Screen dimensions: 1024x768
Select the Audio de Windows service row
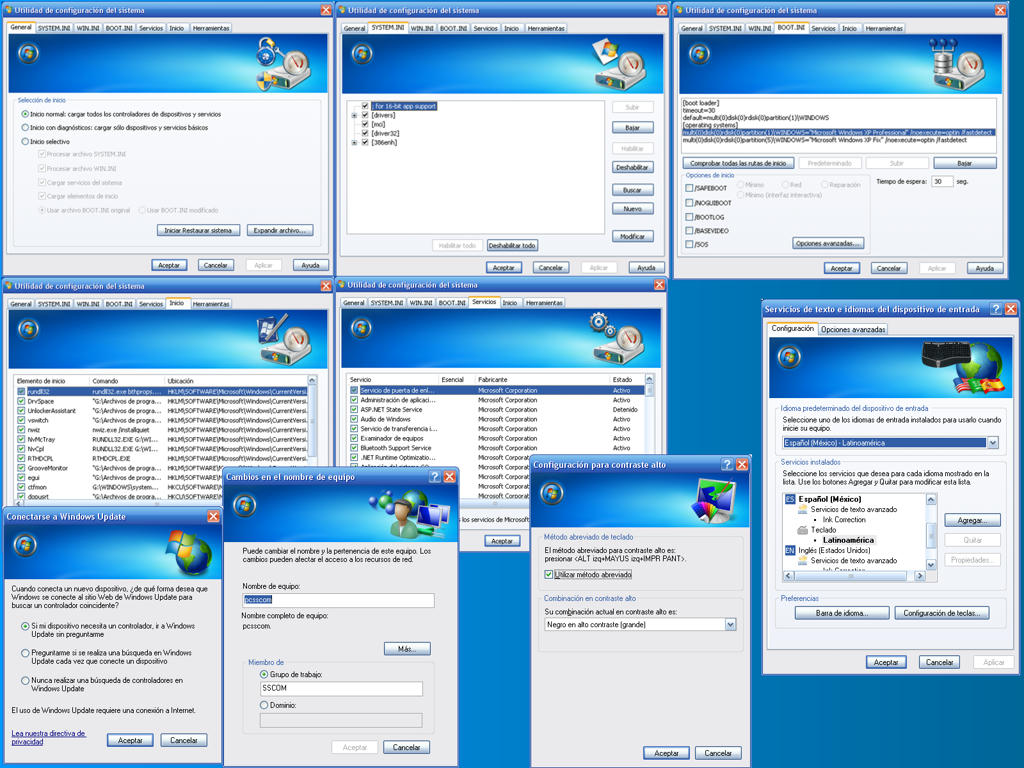pos(496,419)
